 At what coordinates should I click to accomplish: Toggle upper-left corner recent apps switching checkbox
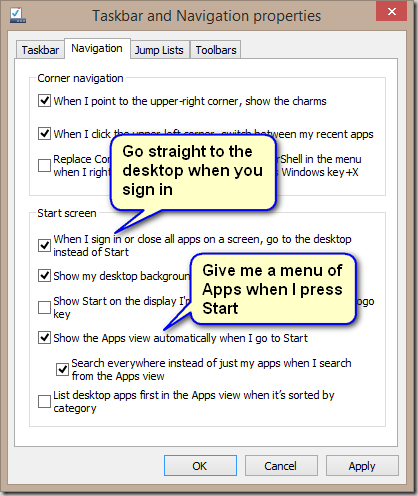click(x=44, y=133)
